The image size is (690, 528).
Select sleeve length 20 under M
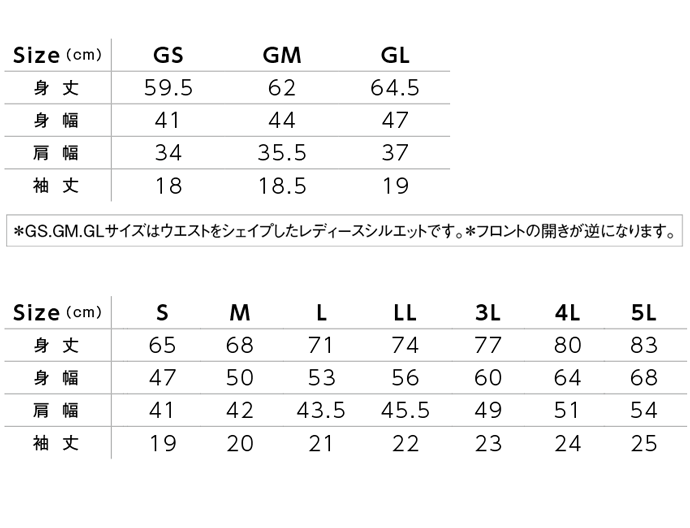pyautogui.click(x=240, y=443)
